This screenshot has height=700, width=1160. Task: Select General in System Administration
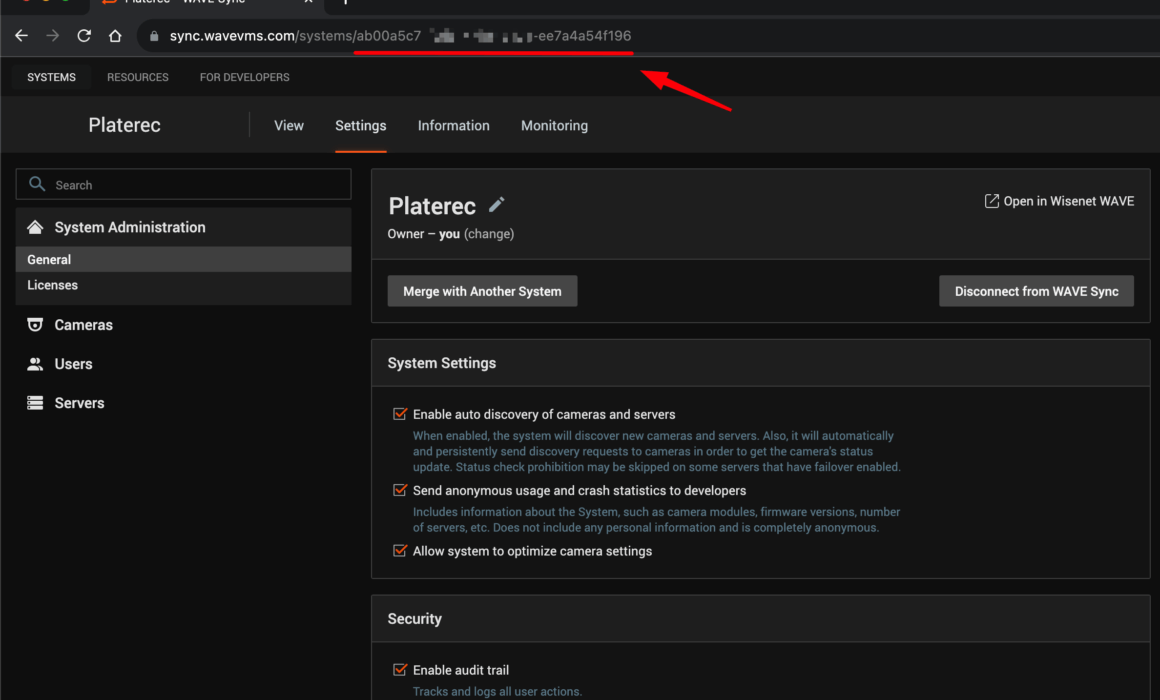(183, 259)
